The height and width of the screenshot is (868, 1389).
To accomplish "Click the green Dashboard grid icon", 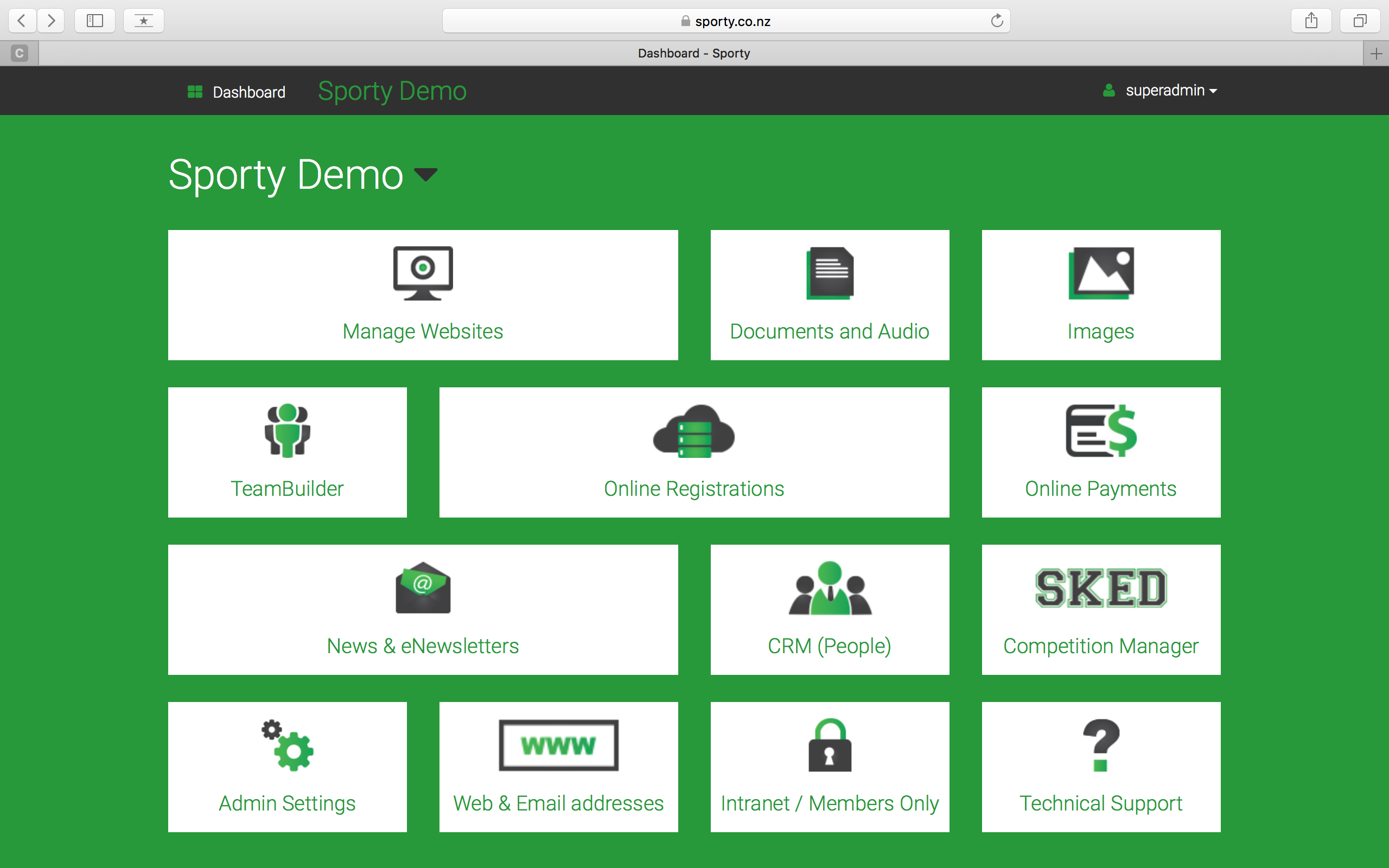I will click(195, 92).
